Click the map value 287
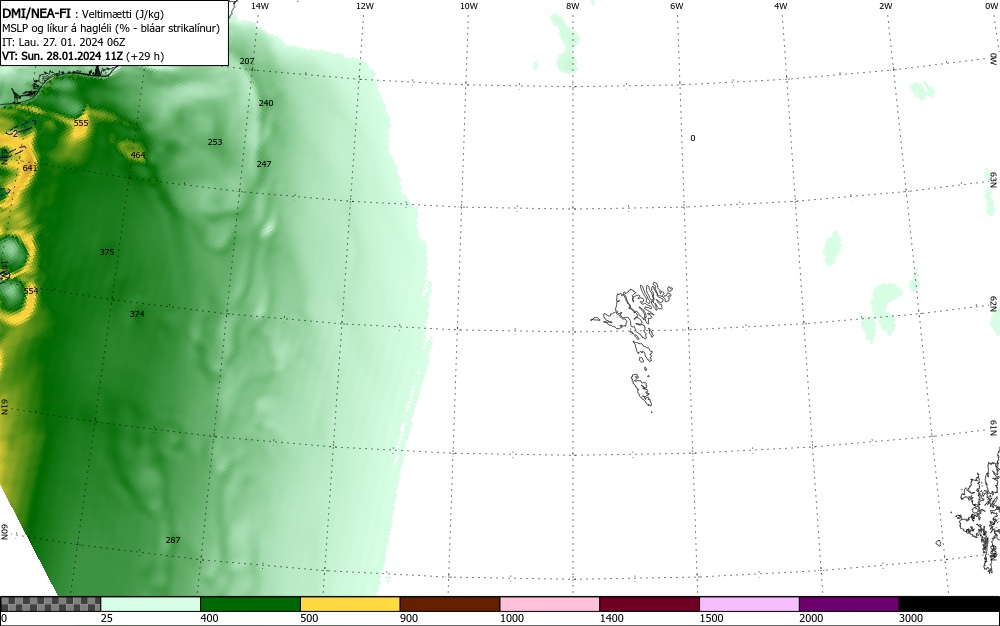Viewport: 1000px width, 626px height. (173, 540)
